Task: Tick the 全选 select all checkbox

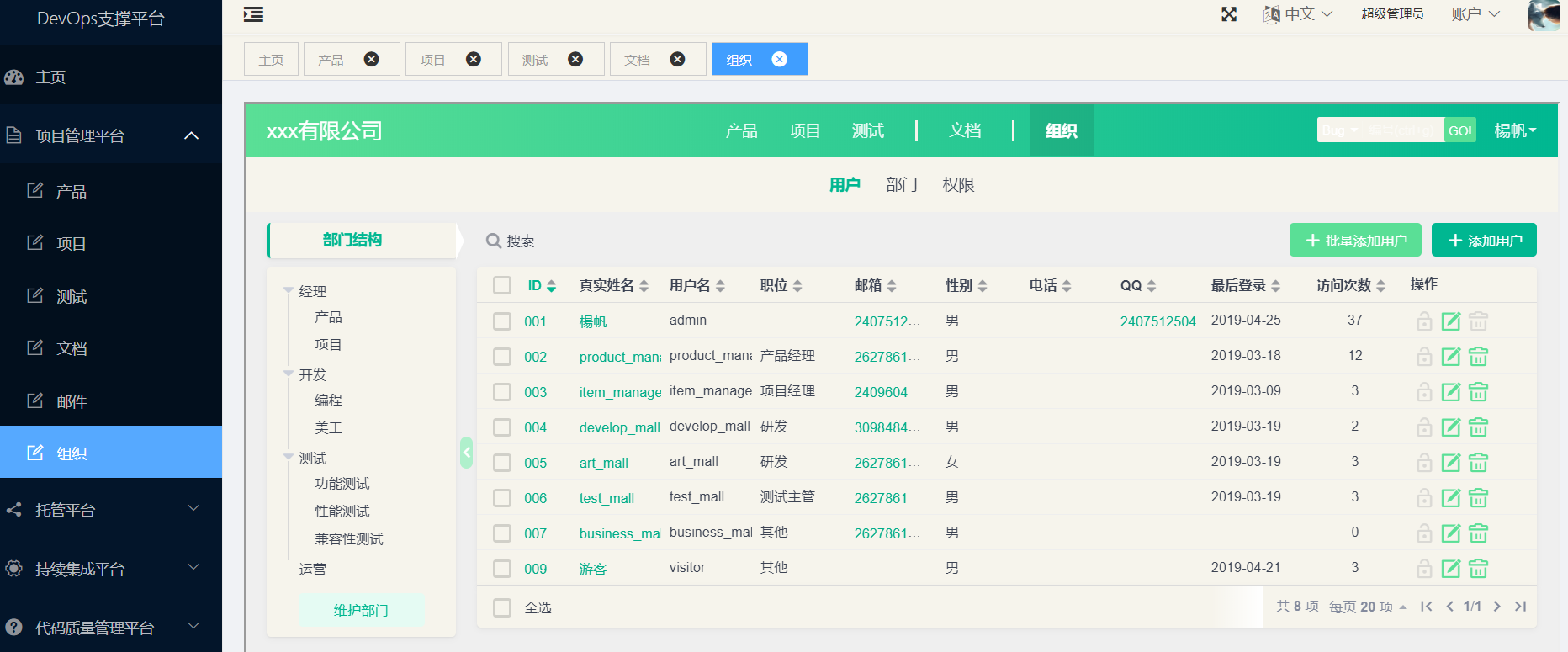Action: 502,607
